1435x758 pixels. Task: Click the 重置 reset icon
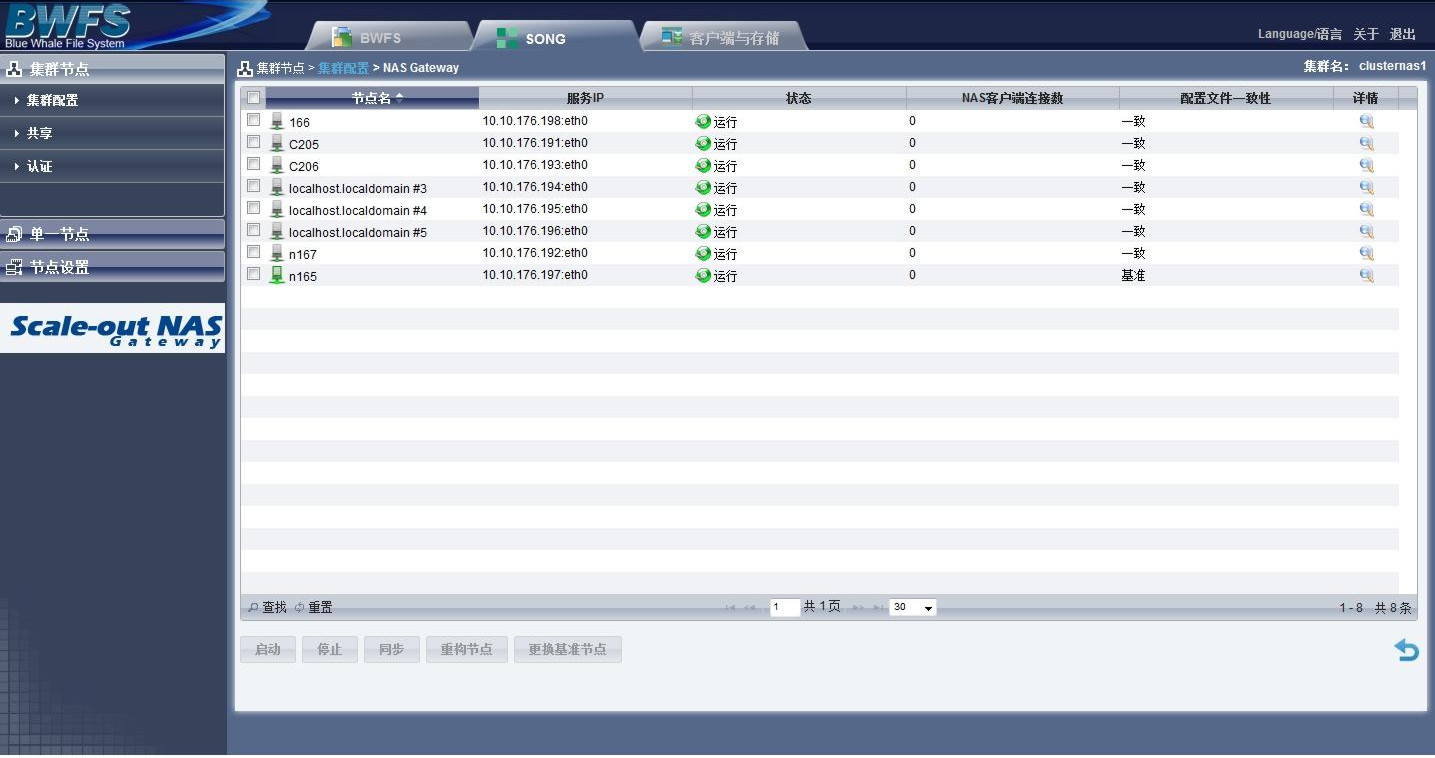[299, 607]
